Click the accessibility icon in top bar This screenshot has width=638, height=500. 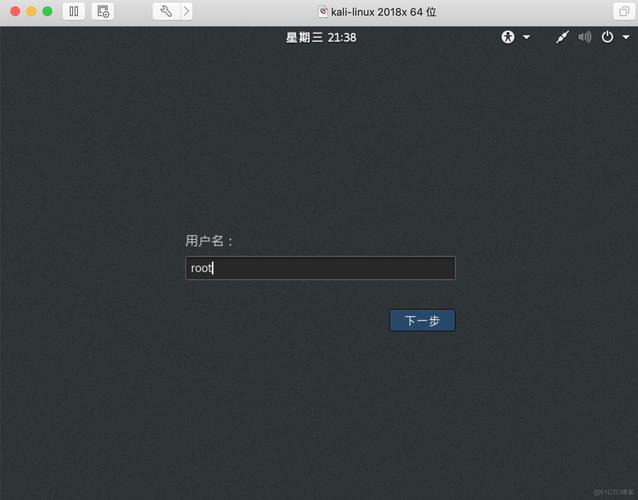(508, 37)
